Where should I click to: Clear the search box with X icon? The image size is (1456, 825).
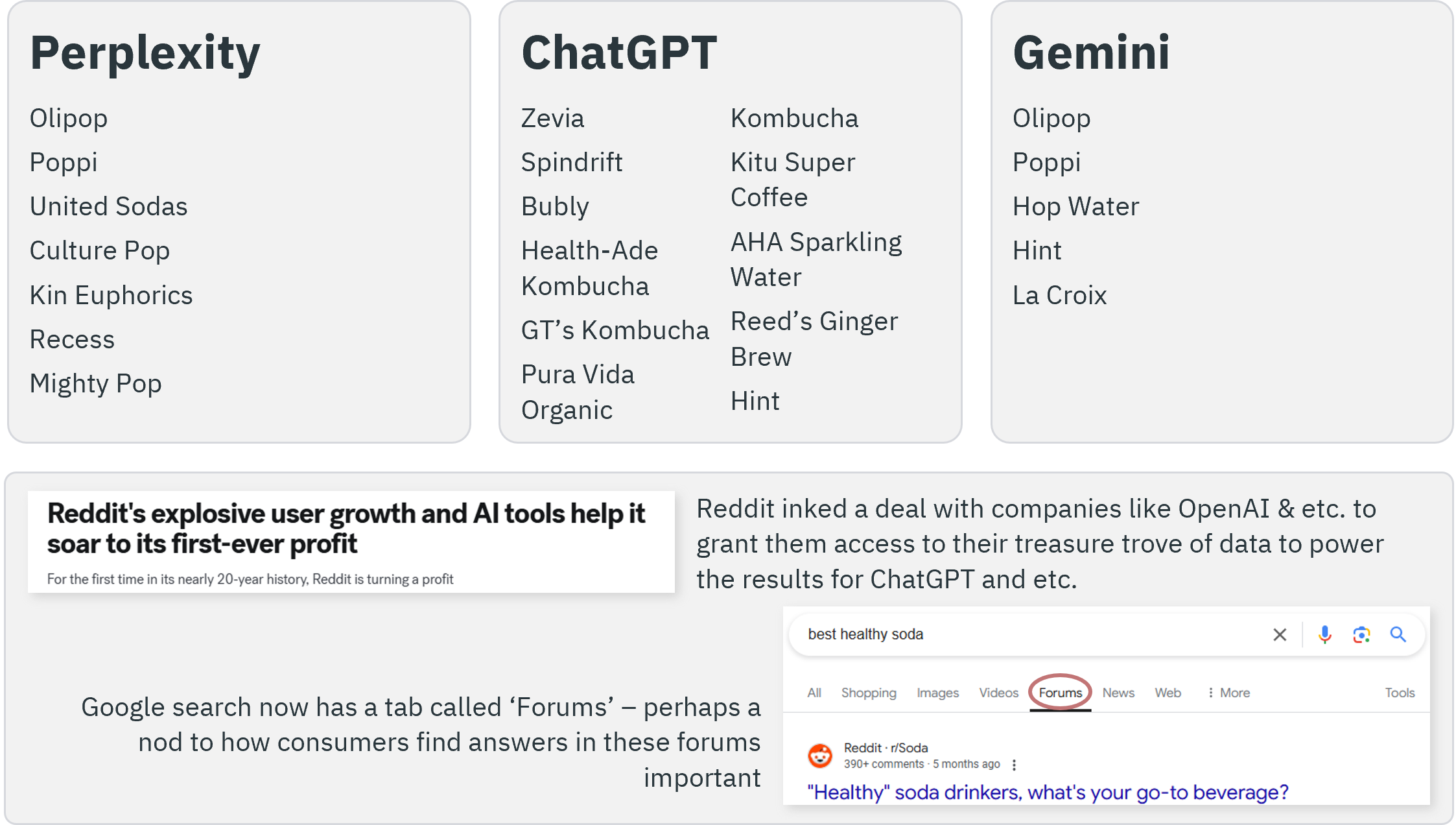point(1280,634)
